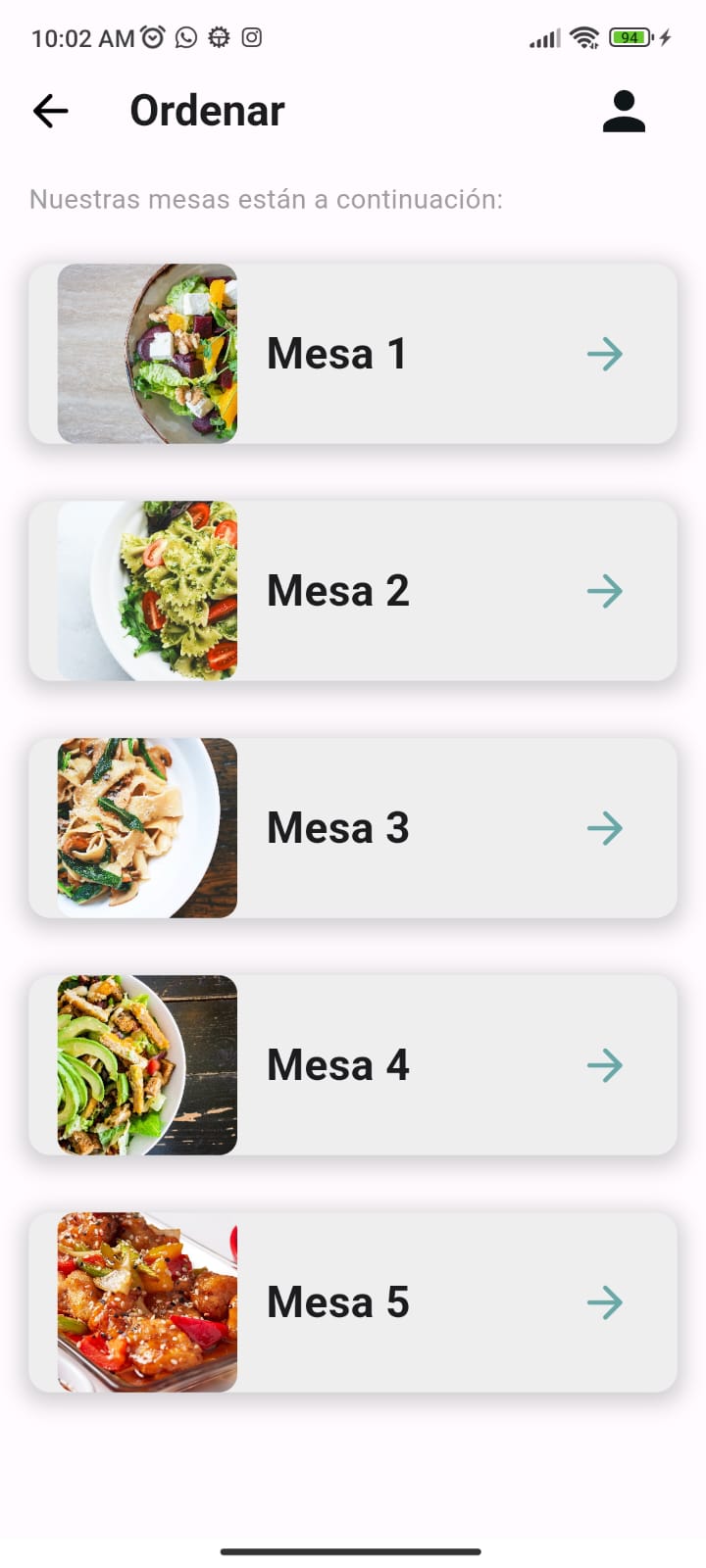
Task: Select the Mesa 1 label
Action: point(336,354)
